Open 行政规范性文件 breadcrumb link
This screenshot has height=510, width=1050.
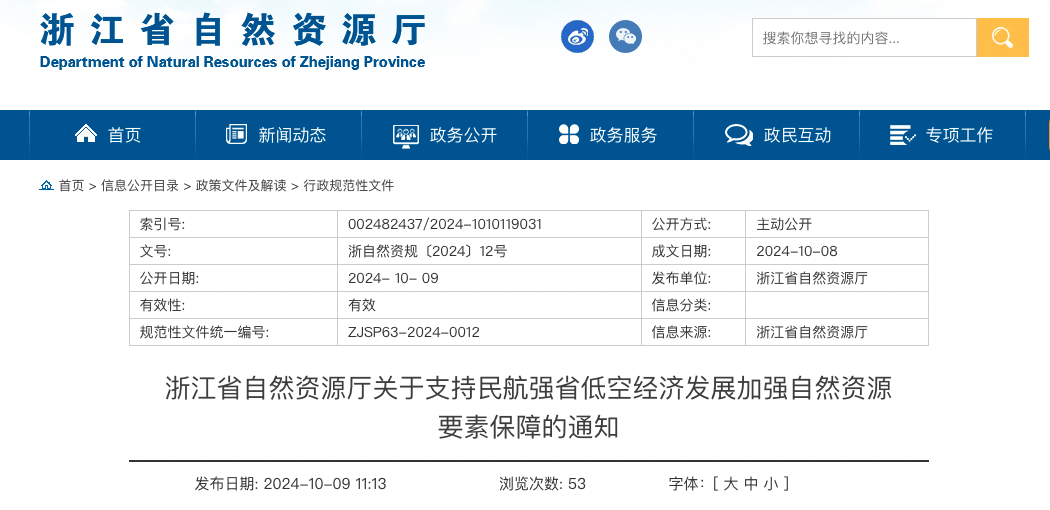[349, 186]
